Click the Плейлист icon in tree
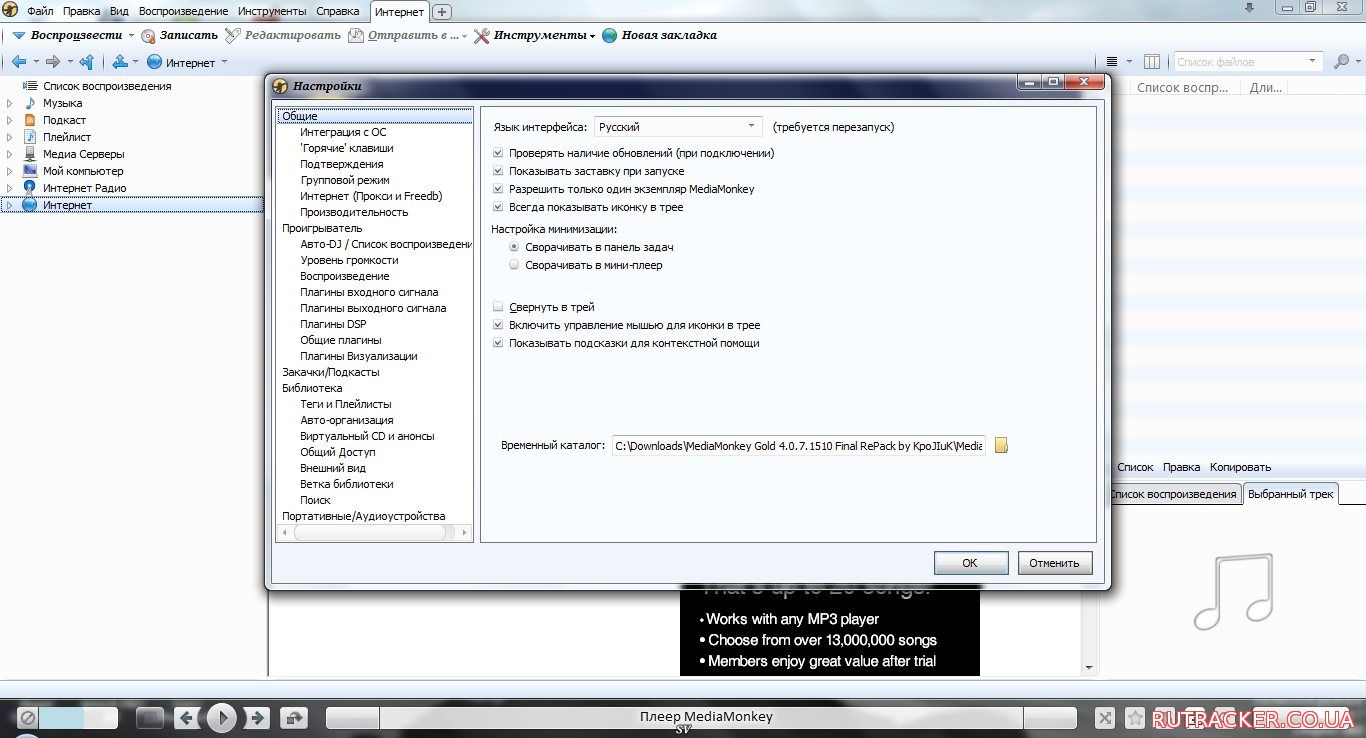 pos(29,137)
